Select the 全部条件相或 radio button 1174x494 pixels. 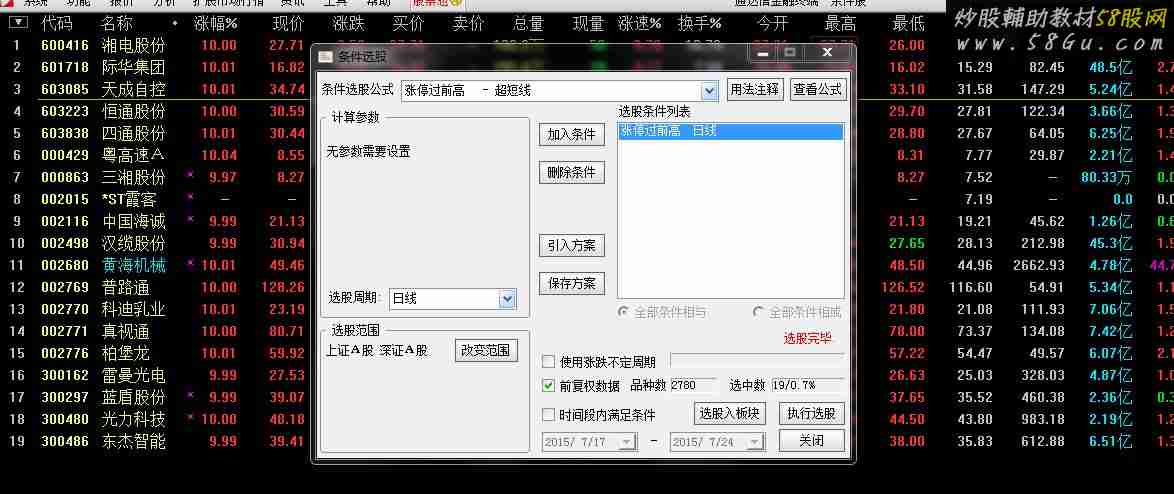tap(758, 312)
